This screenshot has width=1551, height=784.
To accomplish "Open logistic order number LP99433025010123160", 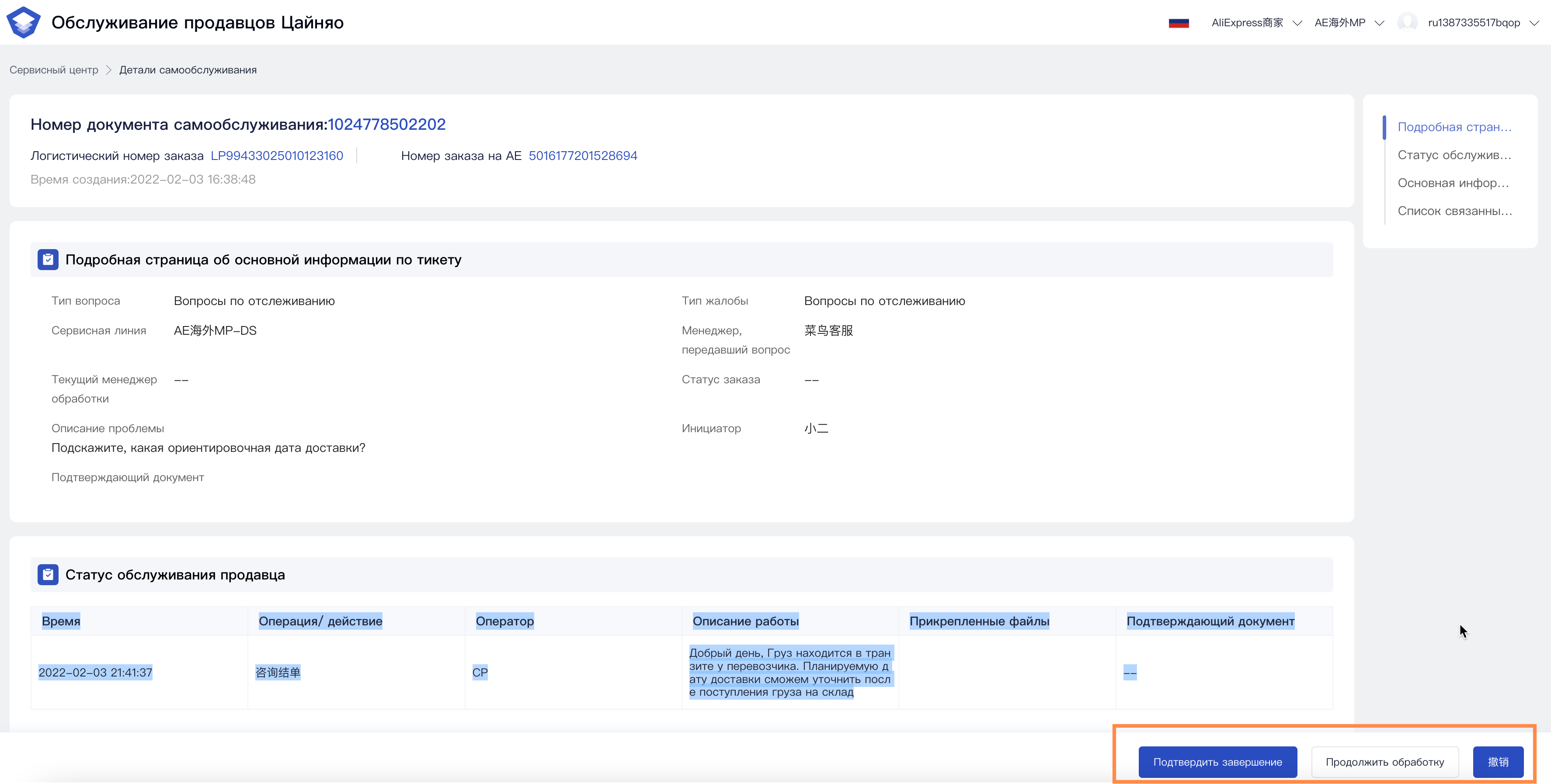I will pyautogui.click(x=276, y=156).
